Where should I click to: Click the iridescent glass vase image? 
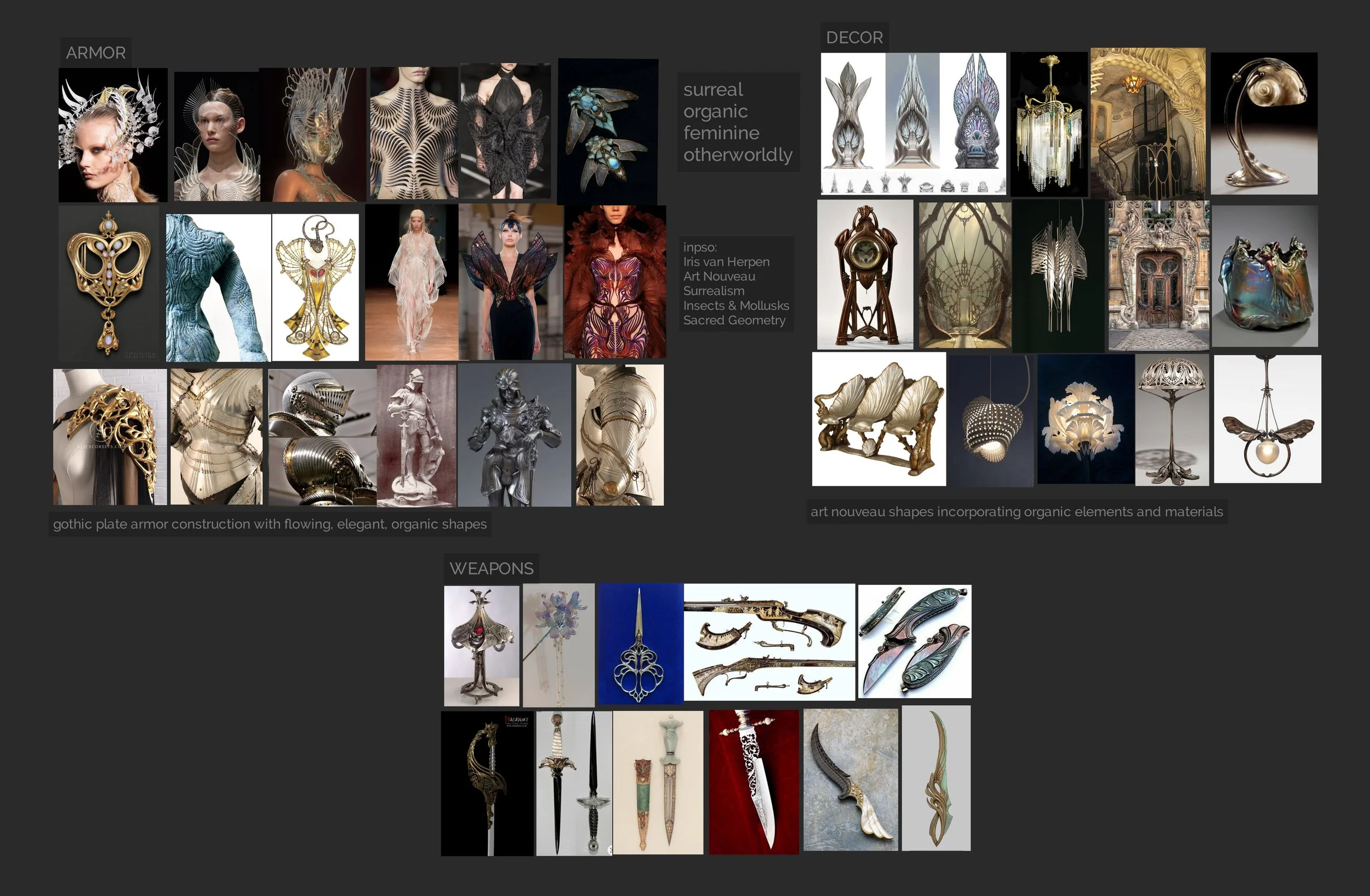[1264, 276]
